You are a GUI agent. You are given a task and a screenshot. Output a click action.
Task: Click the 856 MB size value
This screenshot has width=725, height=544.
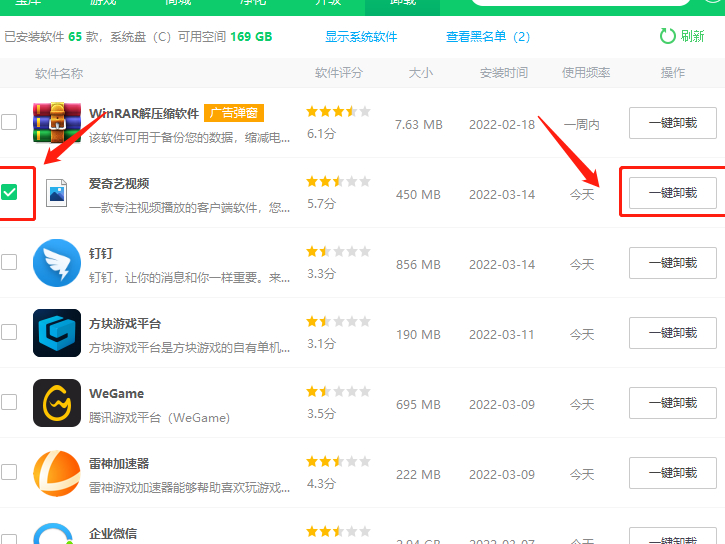pos(418,264)
